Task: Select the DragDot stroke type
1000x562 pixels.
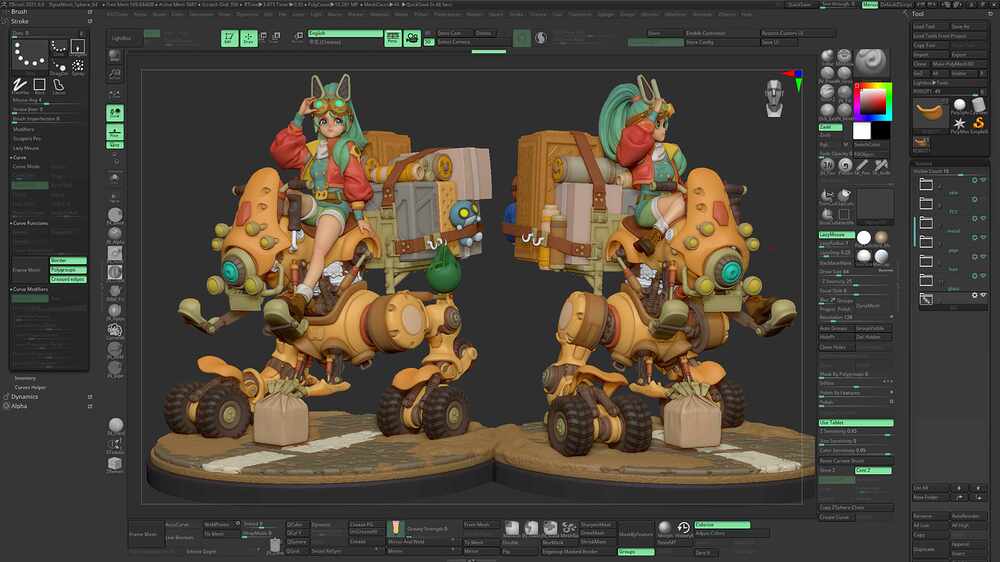Action: [59, 66]
